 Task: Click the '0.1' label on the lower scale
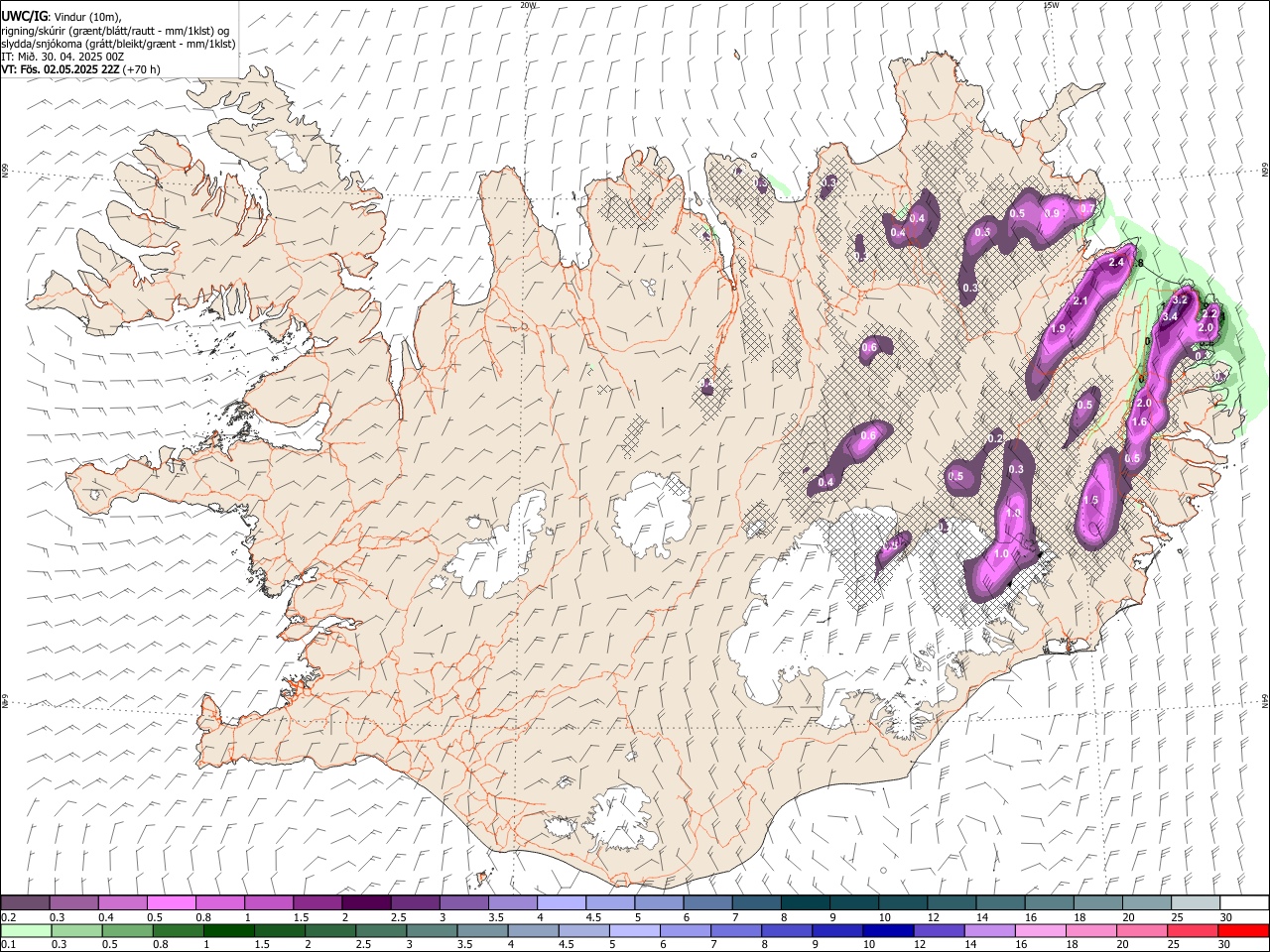pos(9,944)
